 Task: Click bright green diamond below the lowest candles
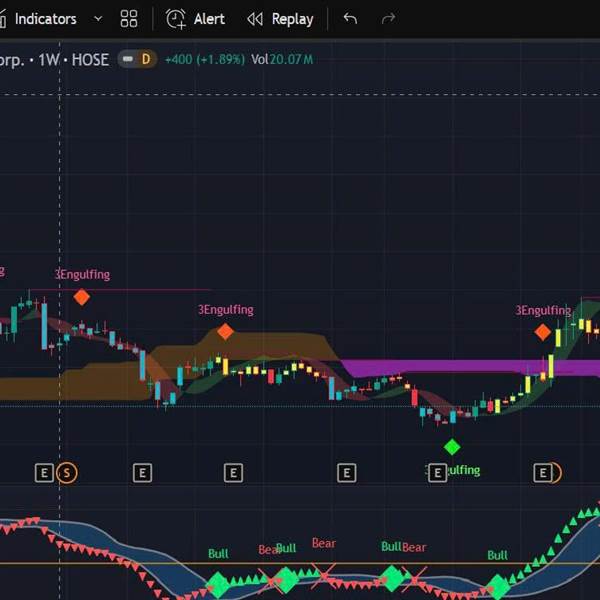452,447
